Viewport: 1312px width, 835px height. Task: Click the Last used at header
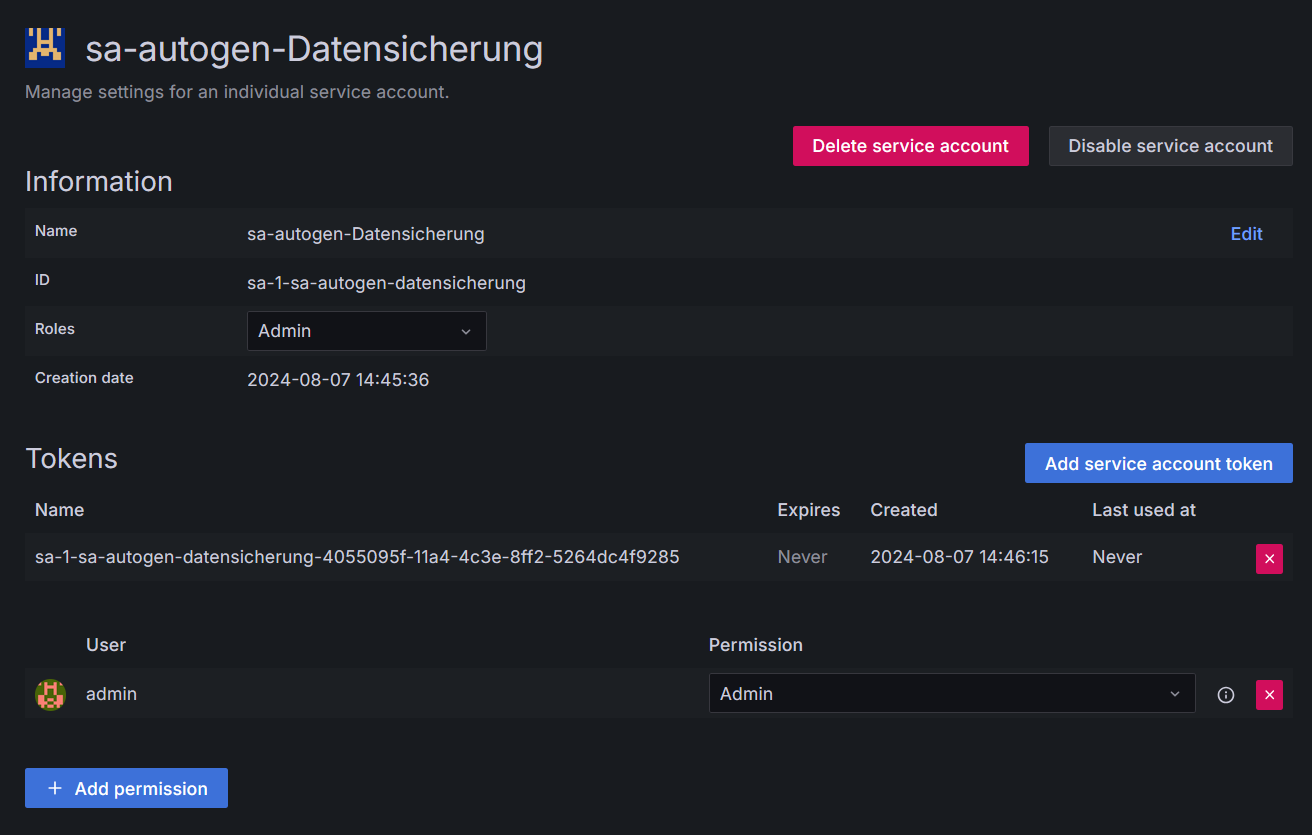[1143, 510]
